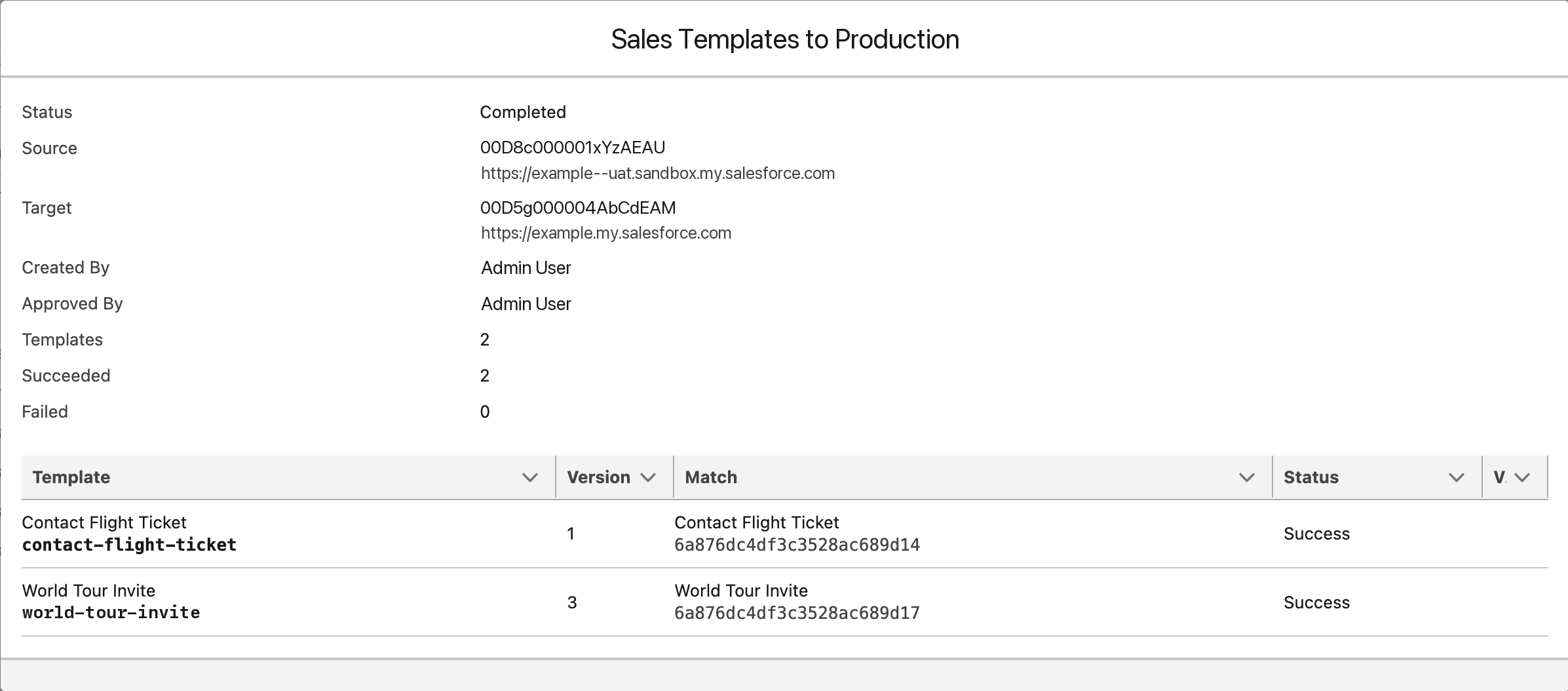
Task: Click World Tour Invite in Match column
Action: [x=741, y=591]
